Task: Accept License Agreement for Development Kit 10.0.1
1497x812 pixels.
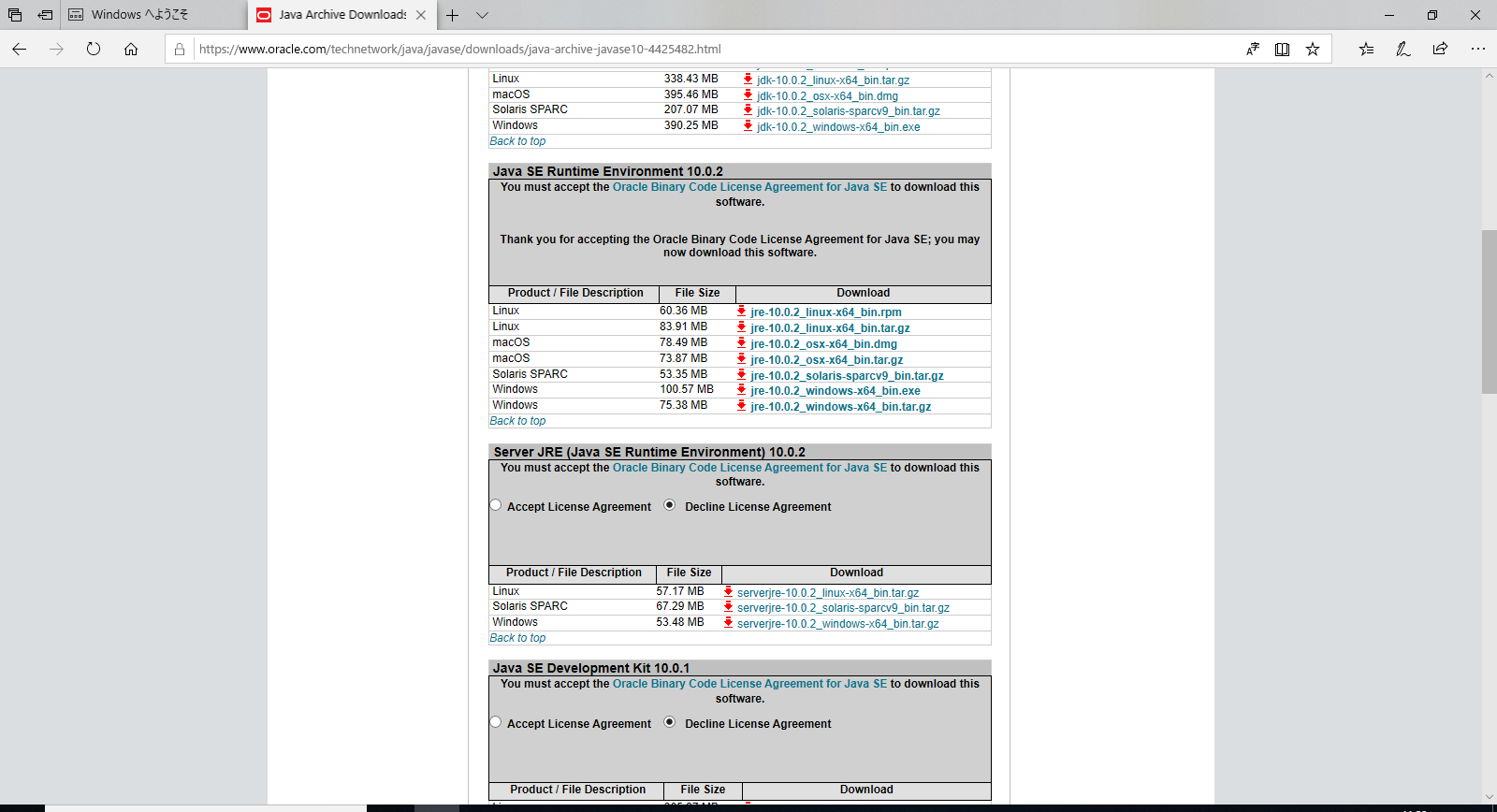Action: 496,722
